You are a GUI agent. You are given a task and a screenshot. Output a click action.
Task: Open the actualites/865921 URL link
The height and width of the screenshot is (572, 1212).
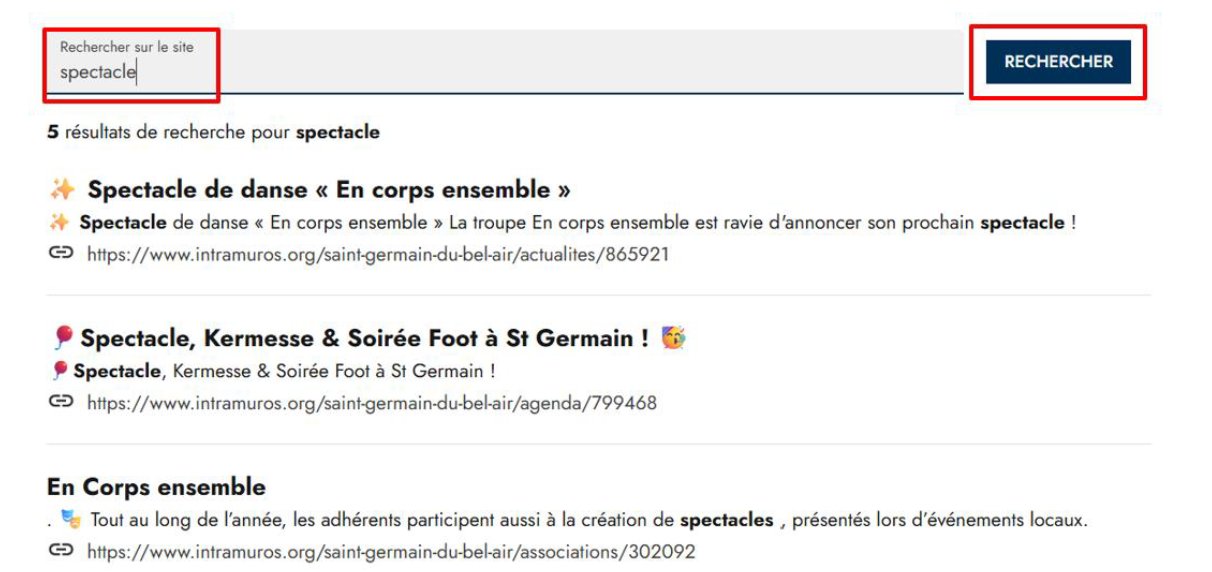coord(378,255)
